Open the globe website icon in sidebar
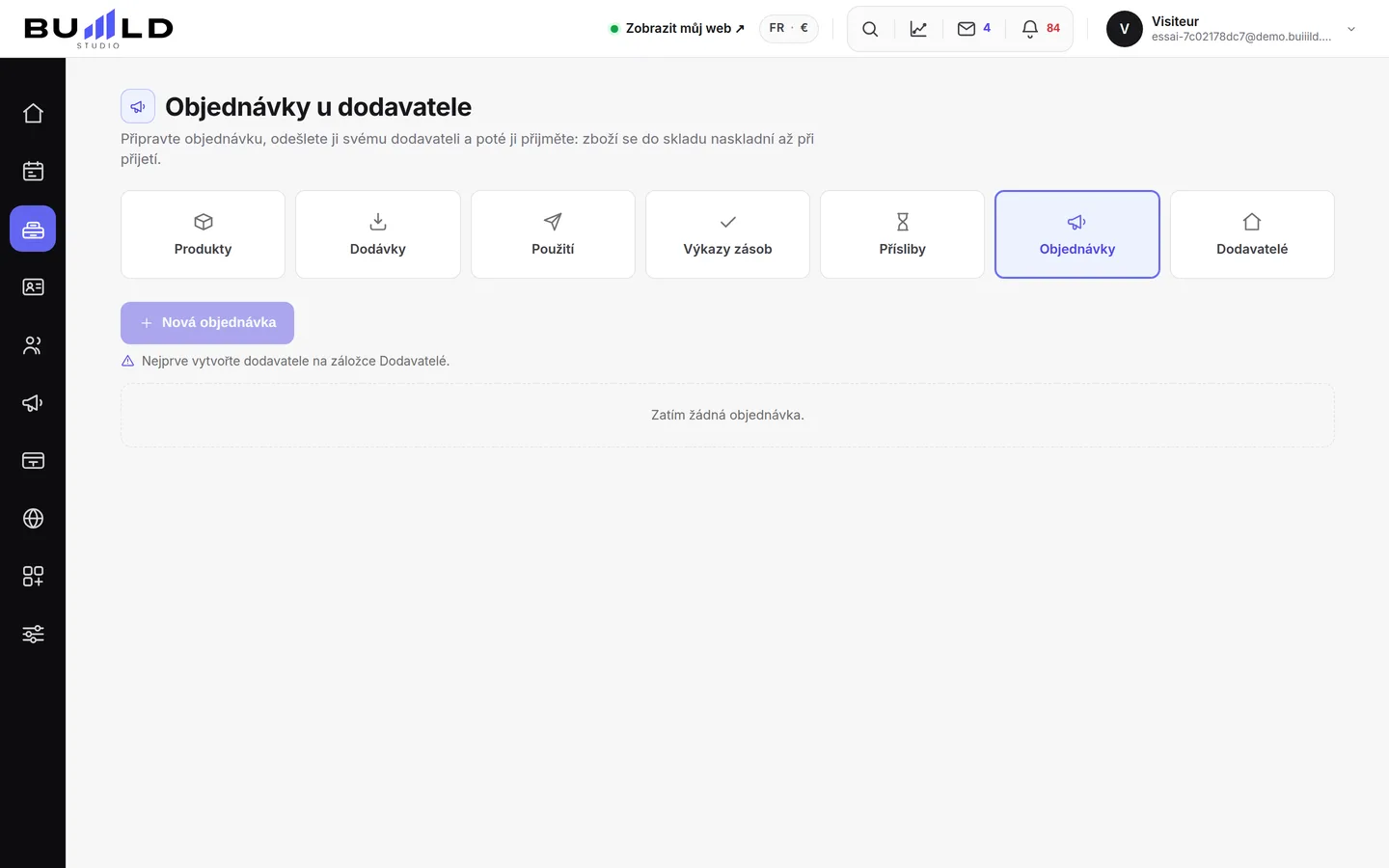This screenshot has width=1389, height=868. (33, 518)
